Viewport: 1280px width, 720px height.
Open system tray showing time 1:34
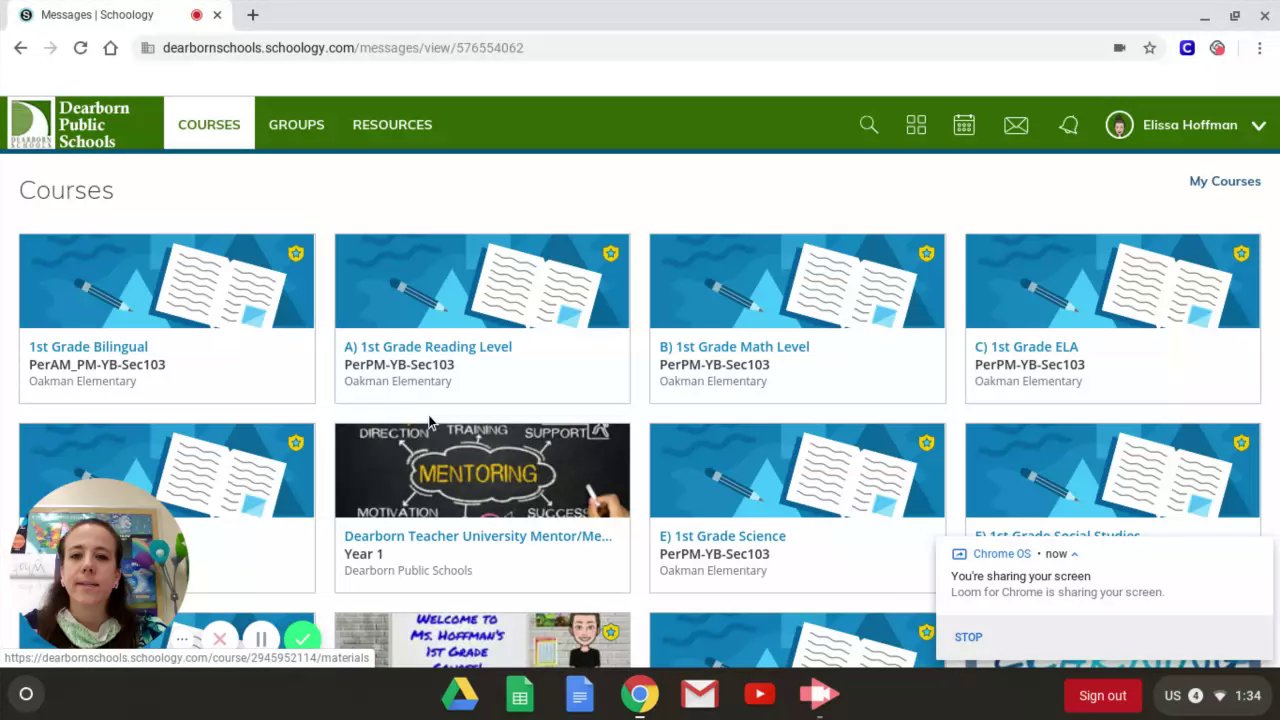pyautogui.click(x=1211, y=695)
